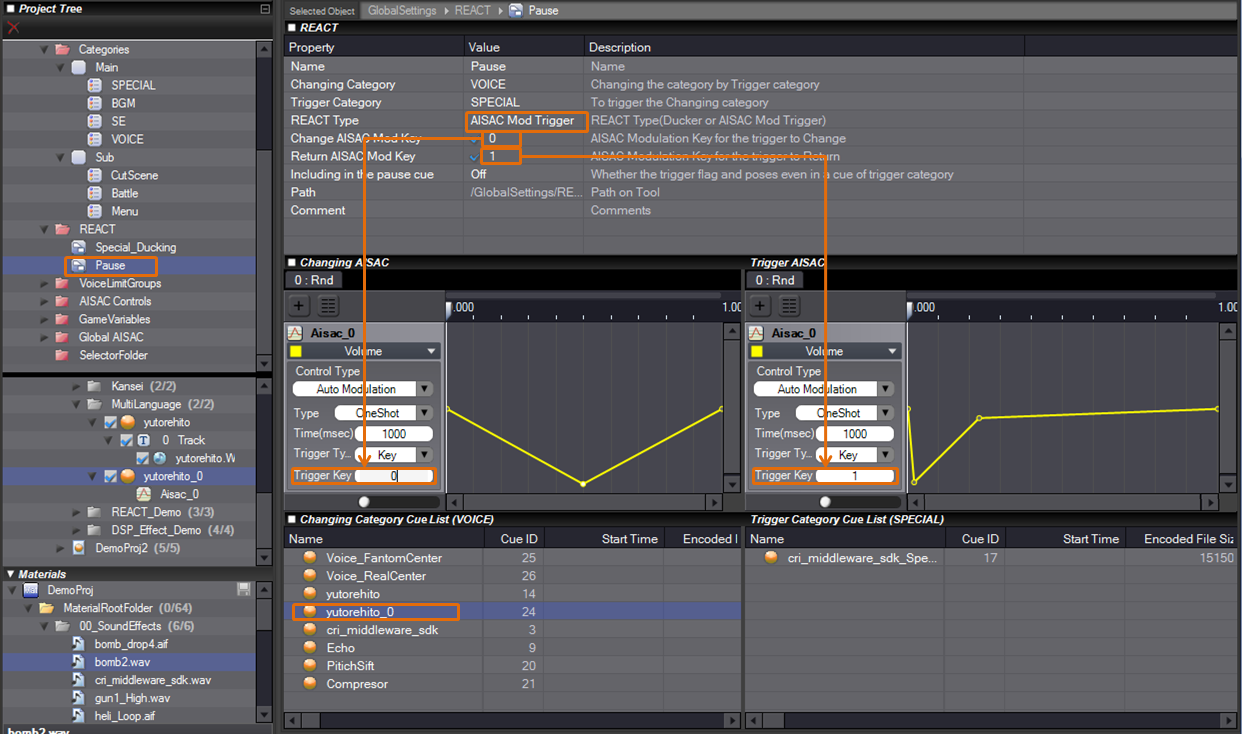Collapse the Sub category group
1242x734 pixels.
[x=60, y=157]
